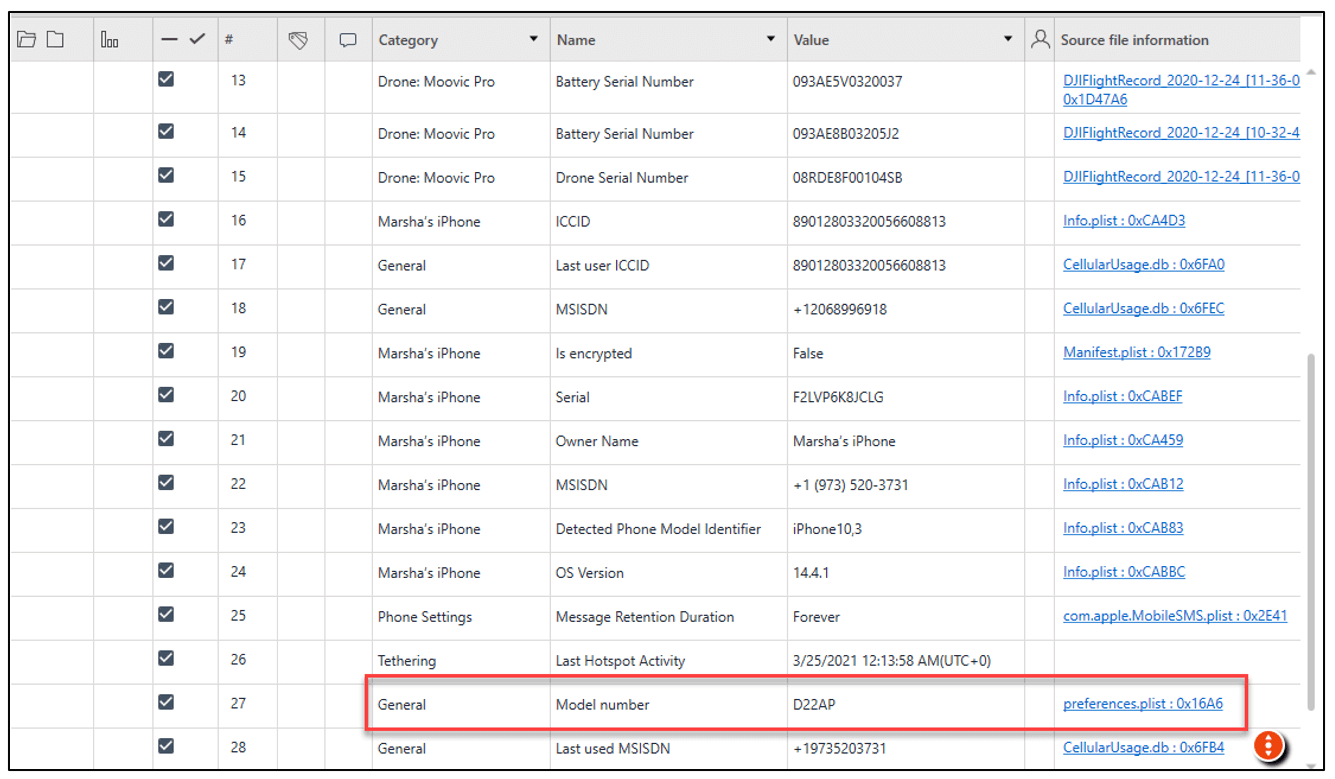Click the person icon next to Source file information
This screenshot has width=1335, height=779.
click(1039, 38)
